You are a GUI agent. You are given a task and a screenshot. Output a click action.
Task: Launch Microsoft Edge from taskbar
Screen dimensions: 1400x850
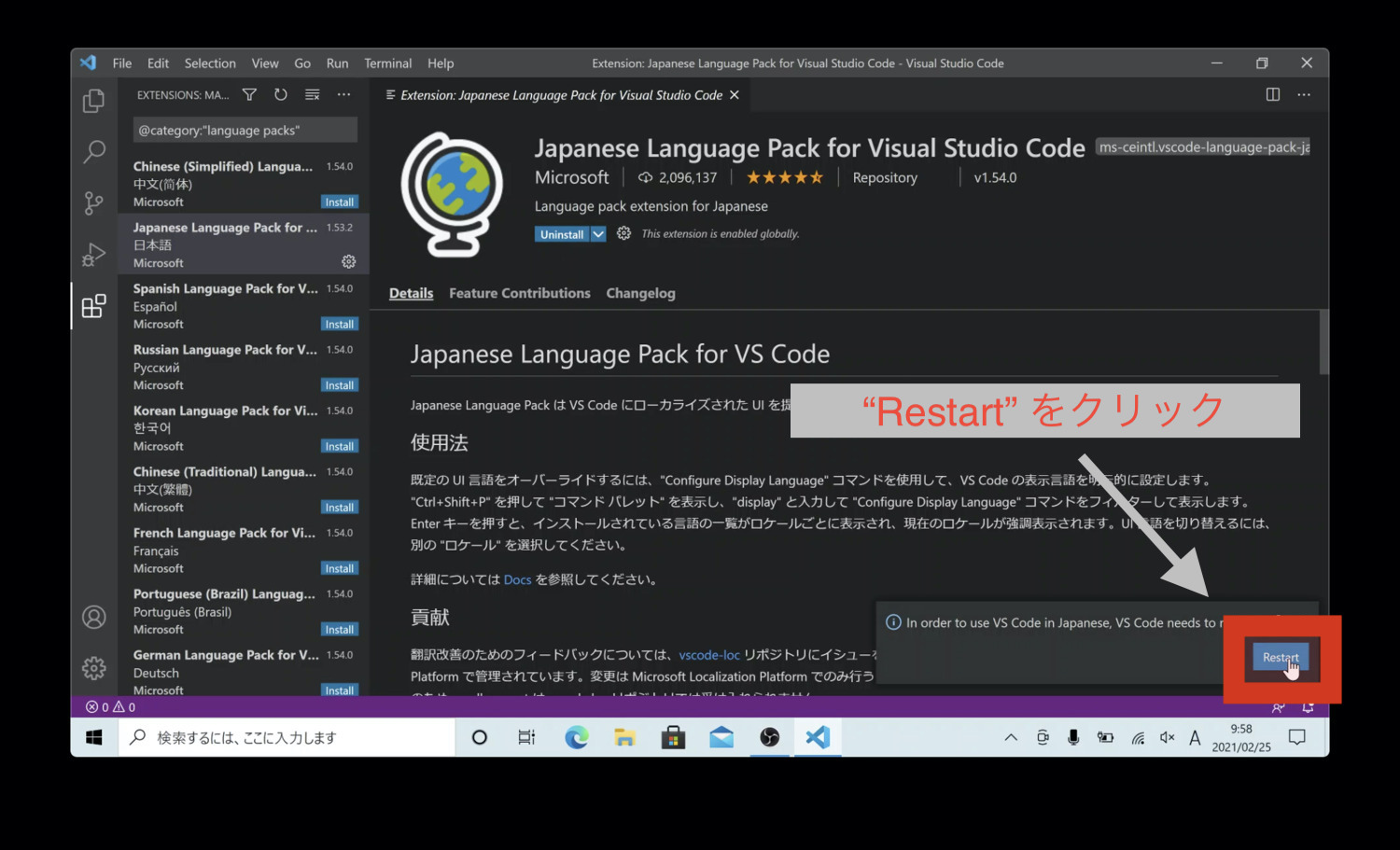pyautogui.click(x=577, y=737)
